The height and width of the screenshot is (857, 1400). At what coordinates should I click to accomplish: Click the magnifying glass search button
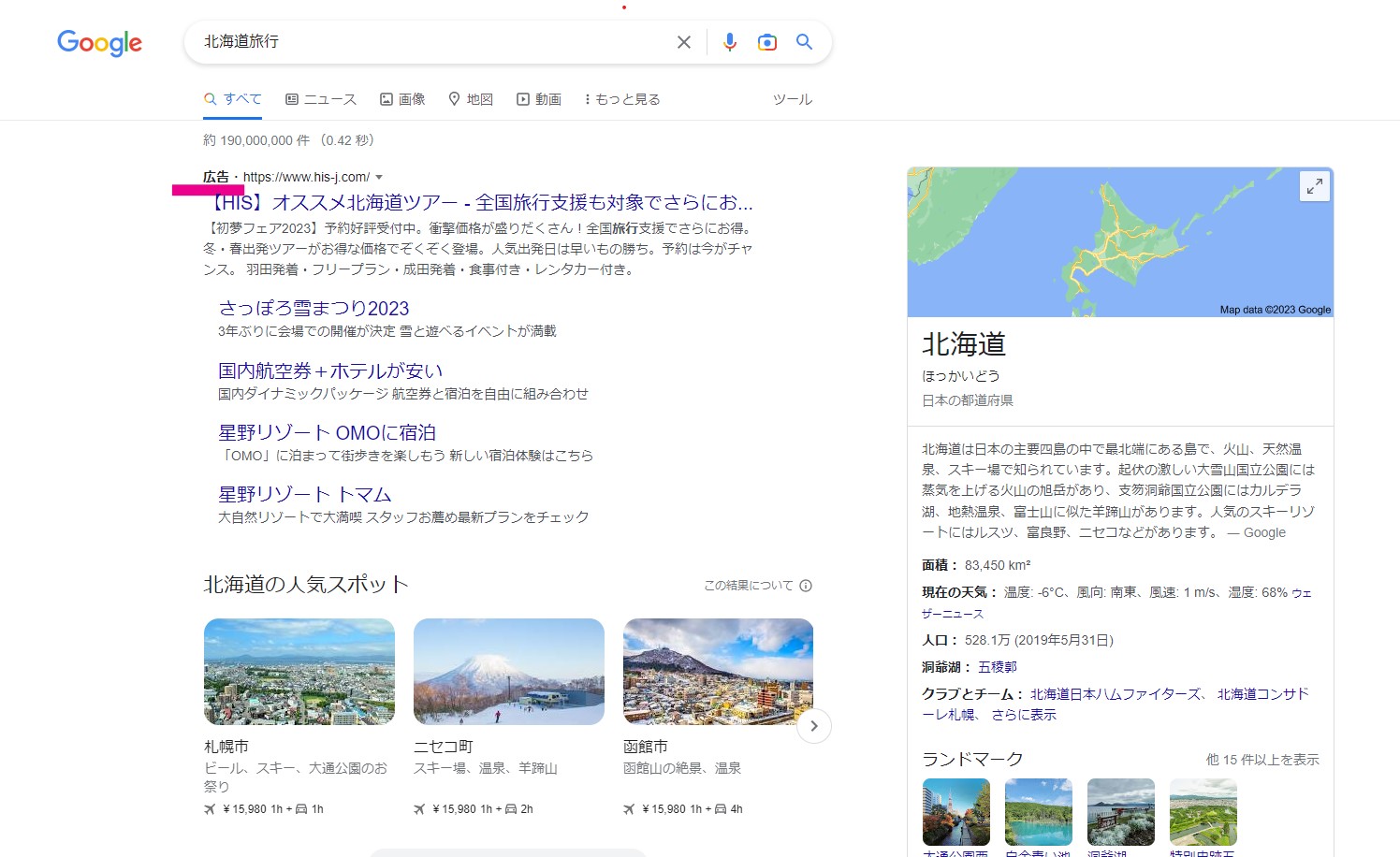point(804,42)
